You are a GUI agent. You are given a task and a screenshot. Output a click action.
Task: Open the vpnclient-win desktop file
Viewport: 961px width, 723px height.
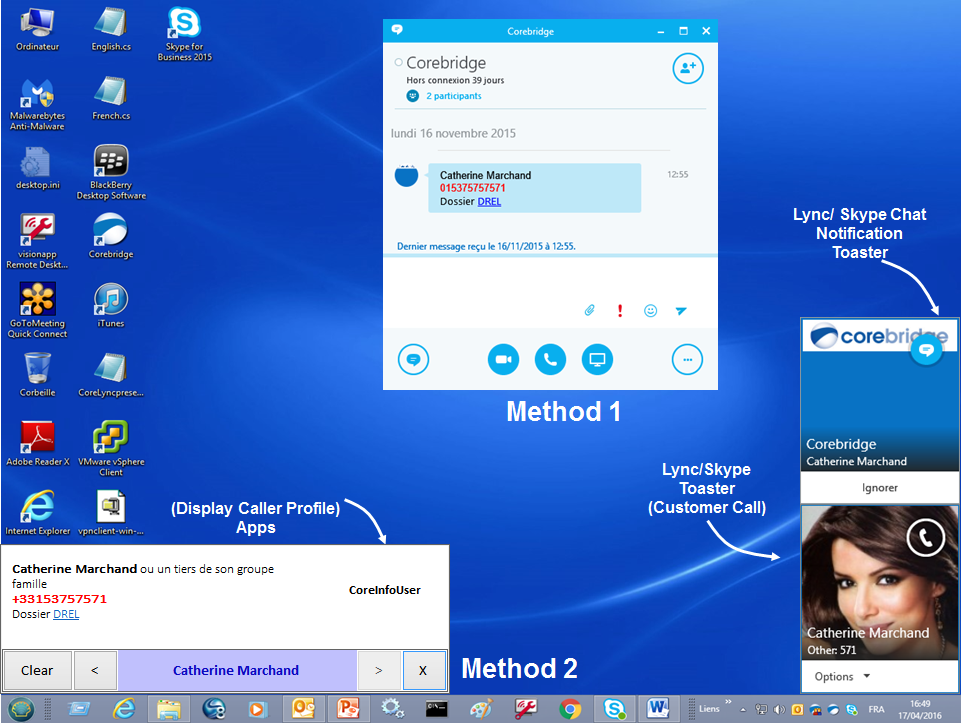coord(111,513)
